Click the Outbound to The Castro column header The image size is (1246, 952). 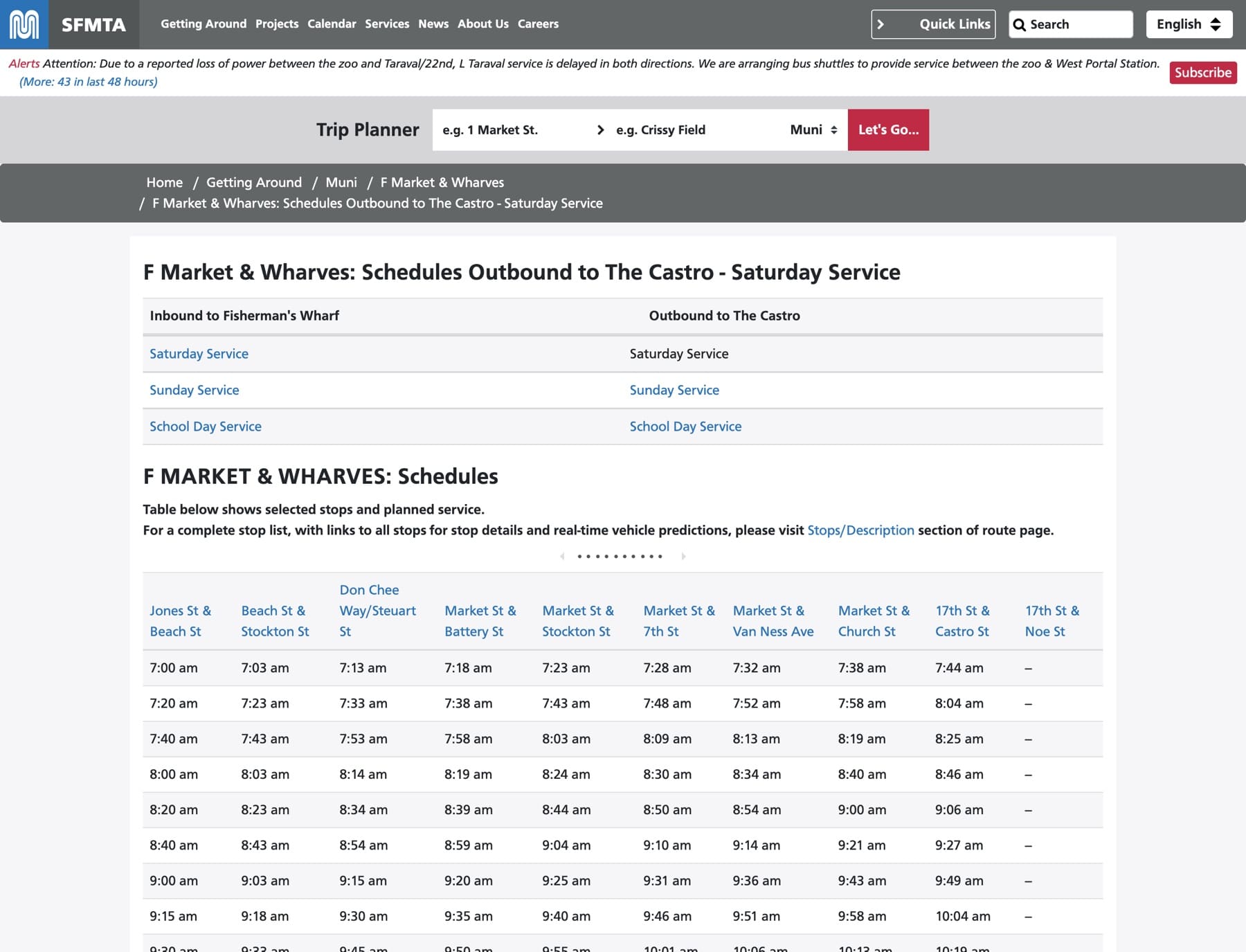click(724, 316)
